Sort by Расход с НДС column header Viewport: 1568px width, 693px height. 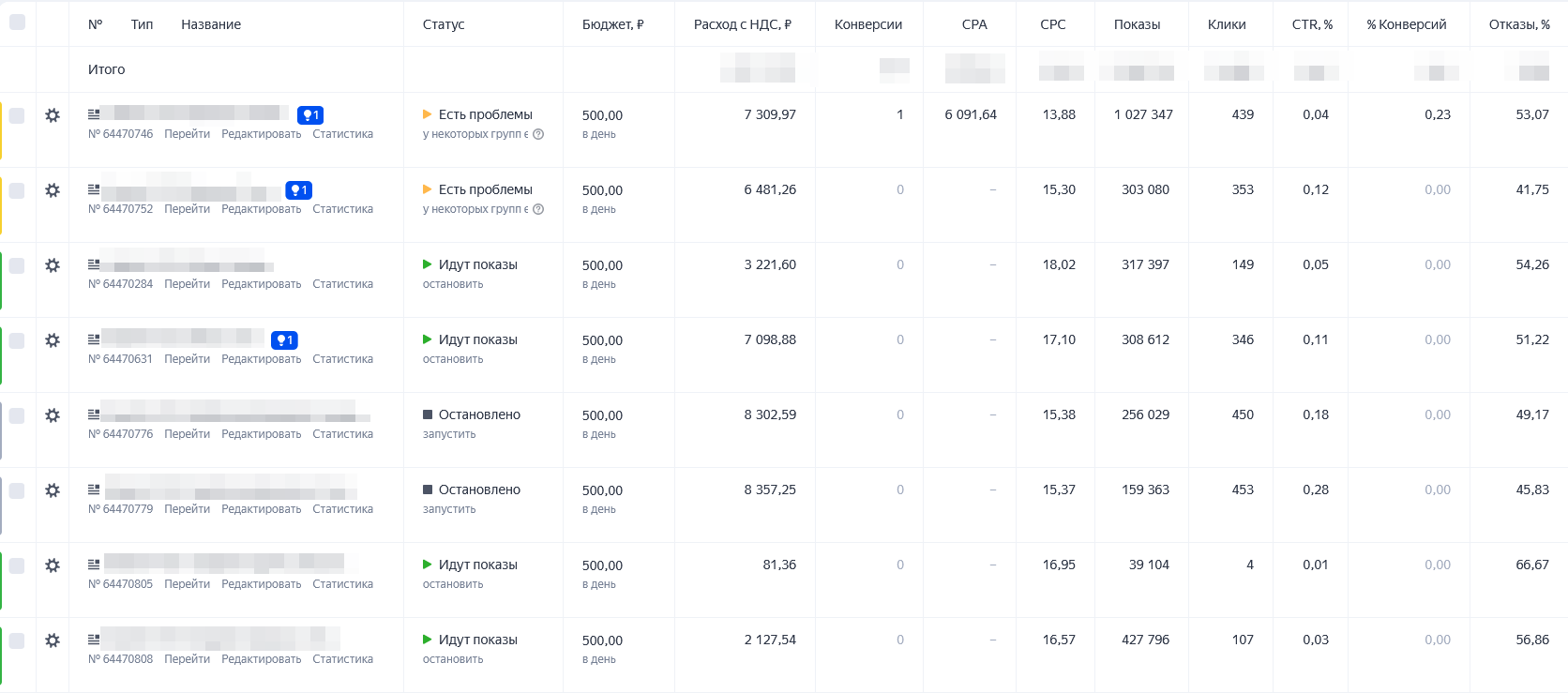click(x=742, y=24)
